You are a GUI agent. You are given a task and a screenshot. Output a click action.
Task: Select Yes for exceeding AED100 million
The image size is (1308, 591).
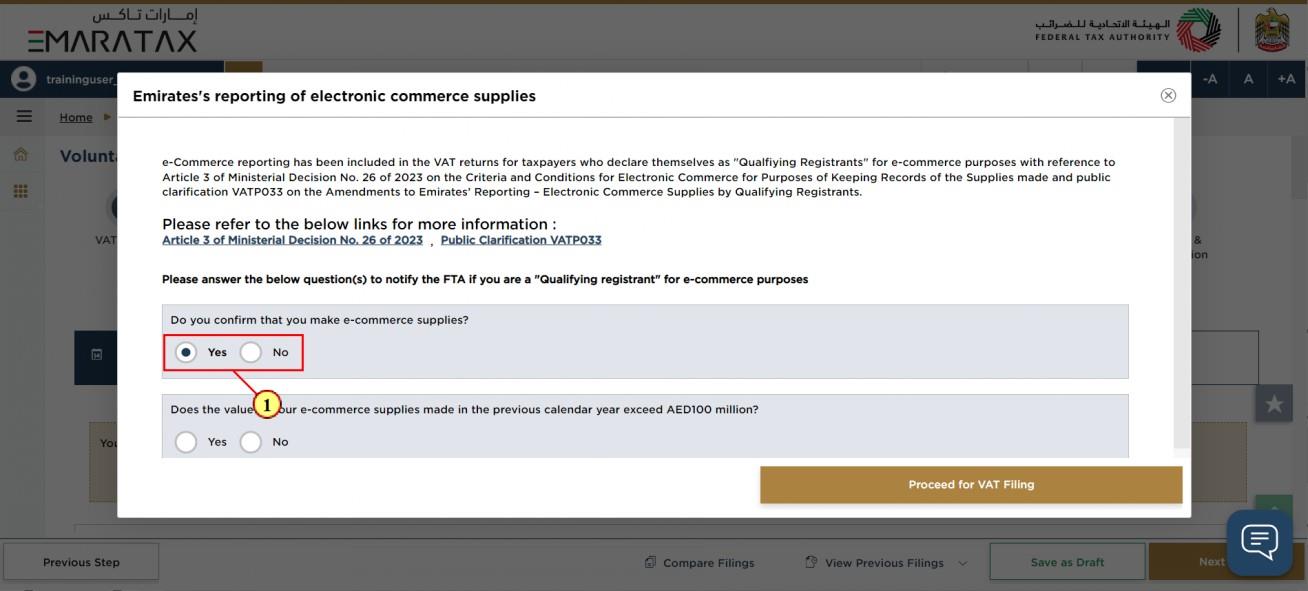(x=186, y=442)
